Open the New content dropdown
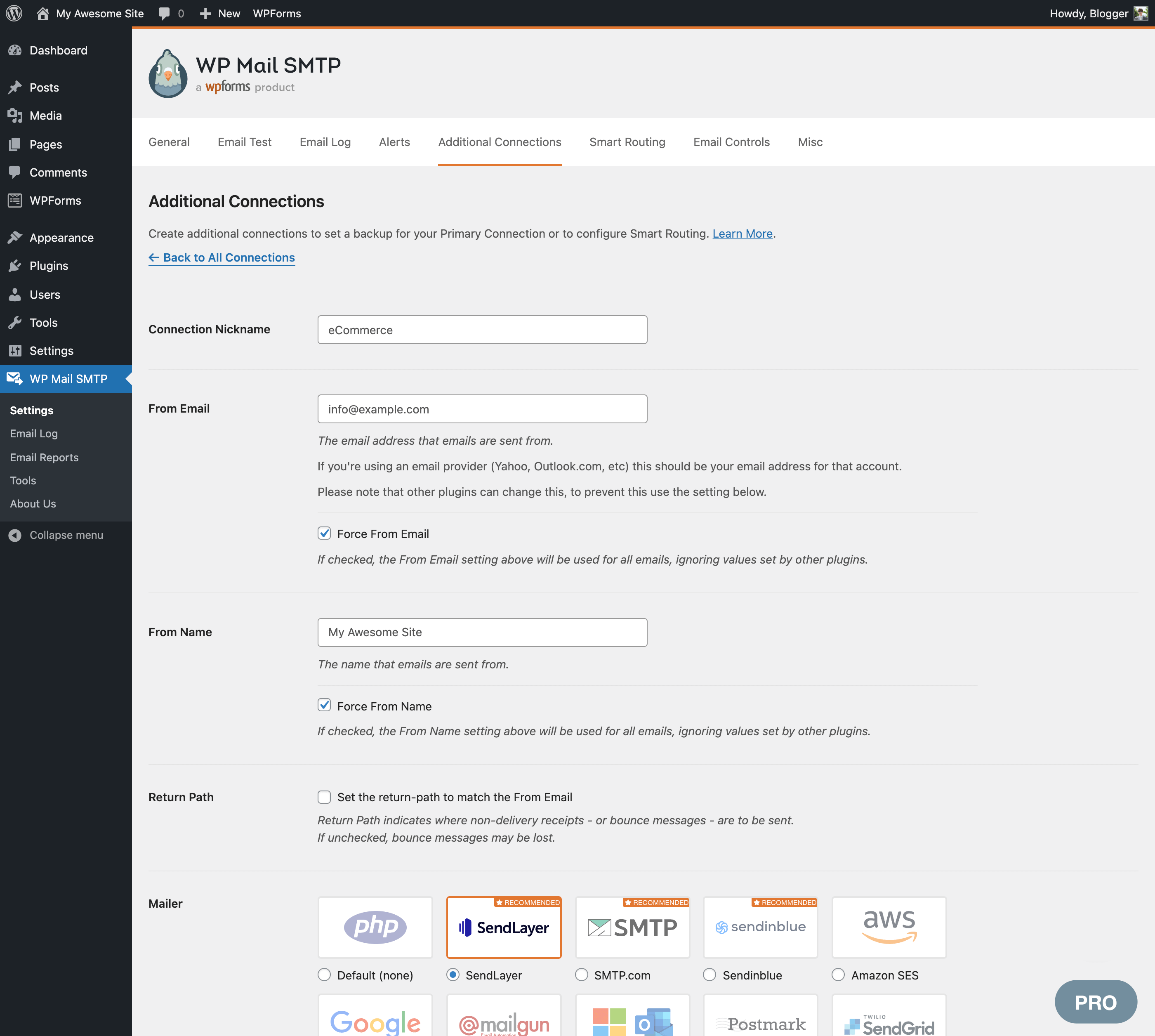The image size is (1155, 1036). click(219, 13)
